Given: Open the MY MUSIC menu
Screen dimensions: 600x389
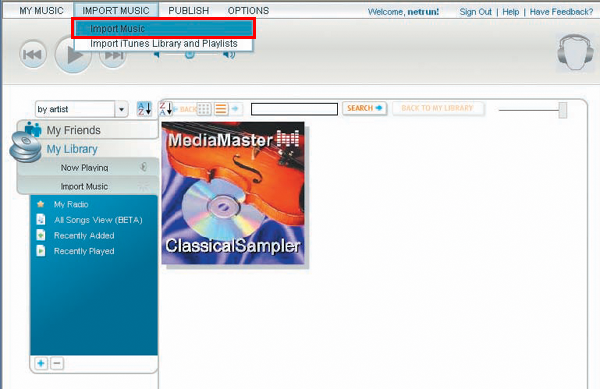Looking at the screenshot, I should pos(41,11).
